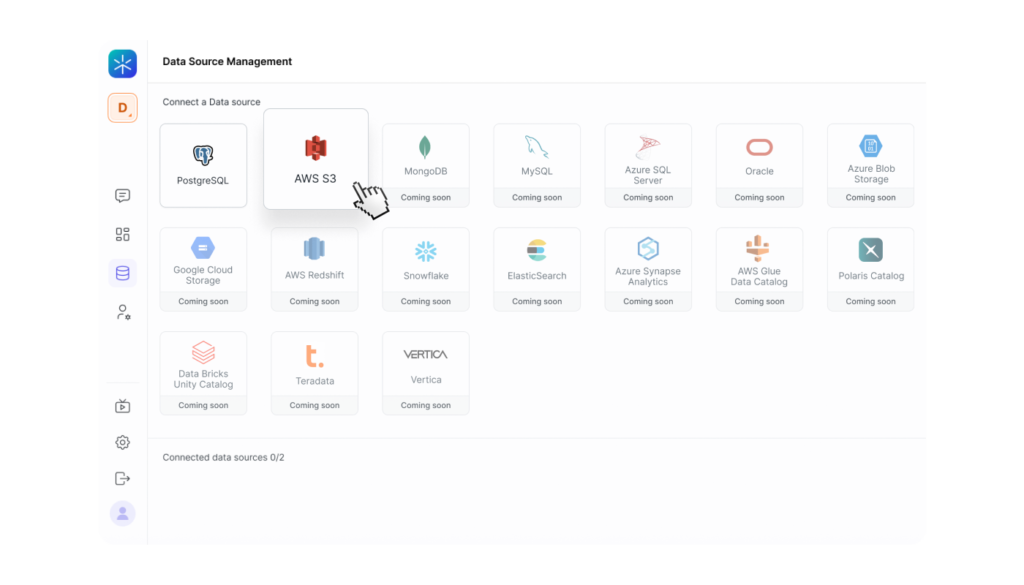Open the user management sidebar icon
1024x585 pixels.
[123, 312]
